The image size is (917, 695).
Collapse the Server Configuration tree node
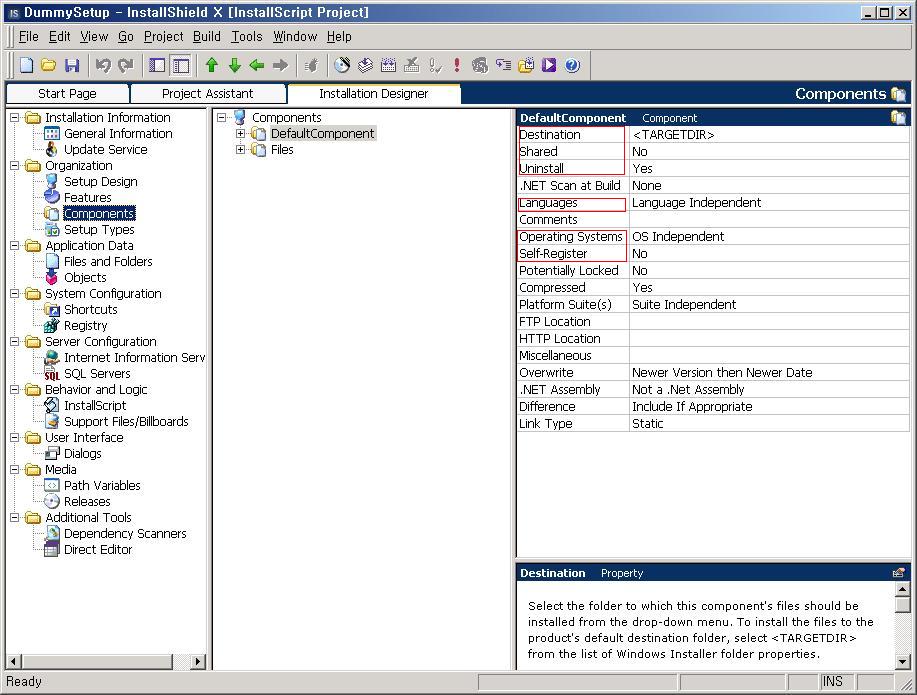(x=15, y=342)
